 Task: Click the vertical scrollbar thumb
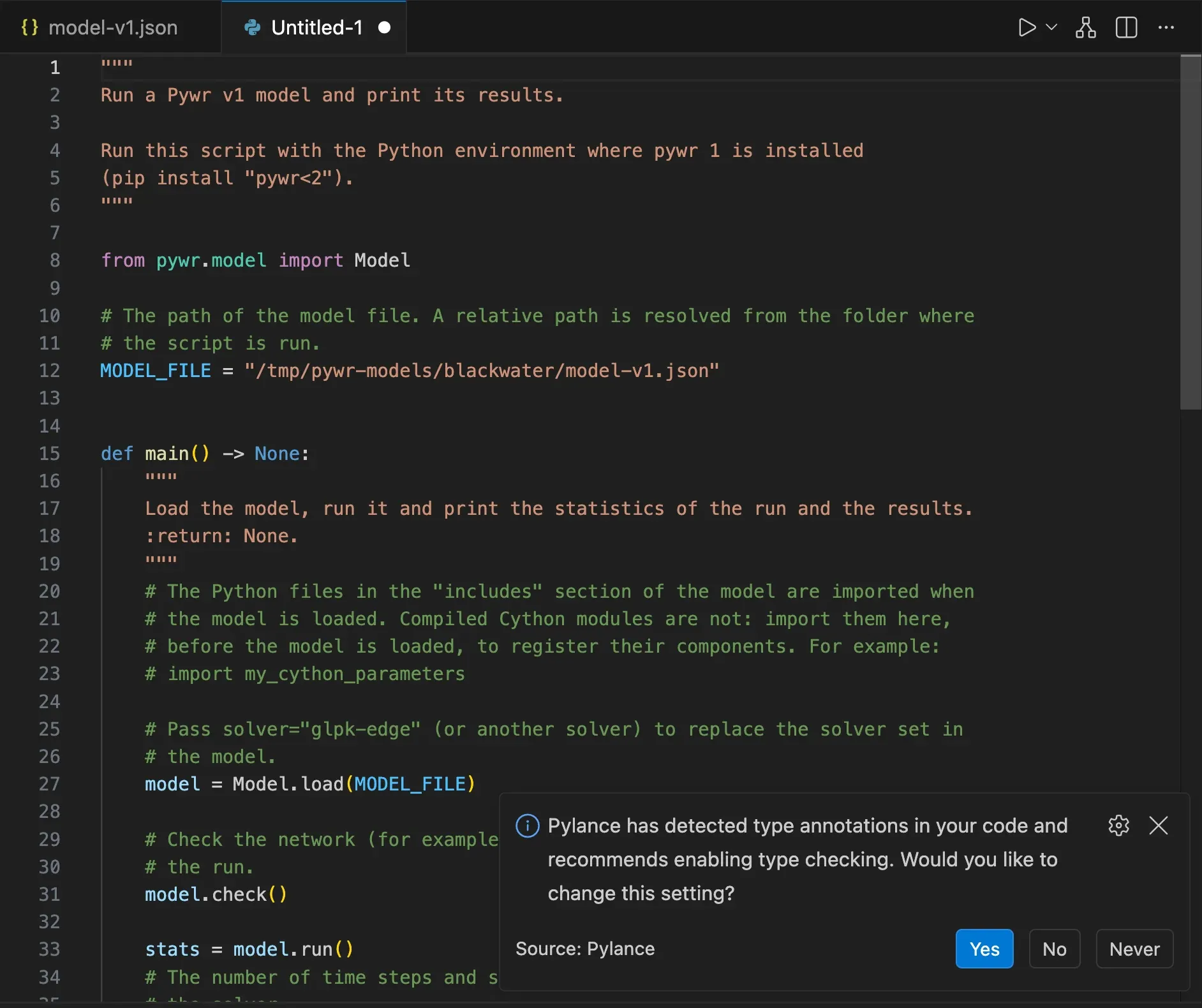(1191, 233)
